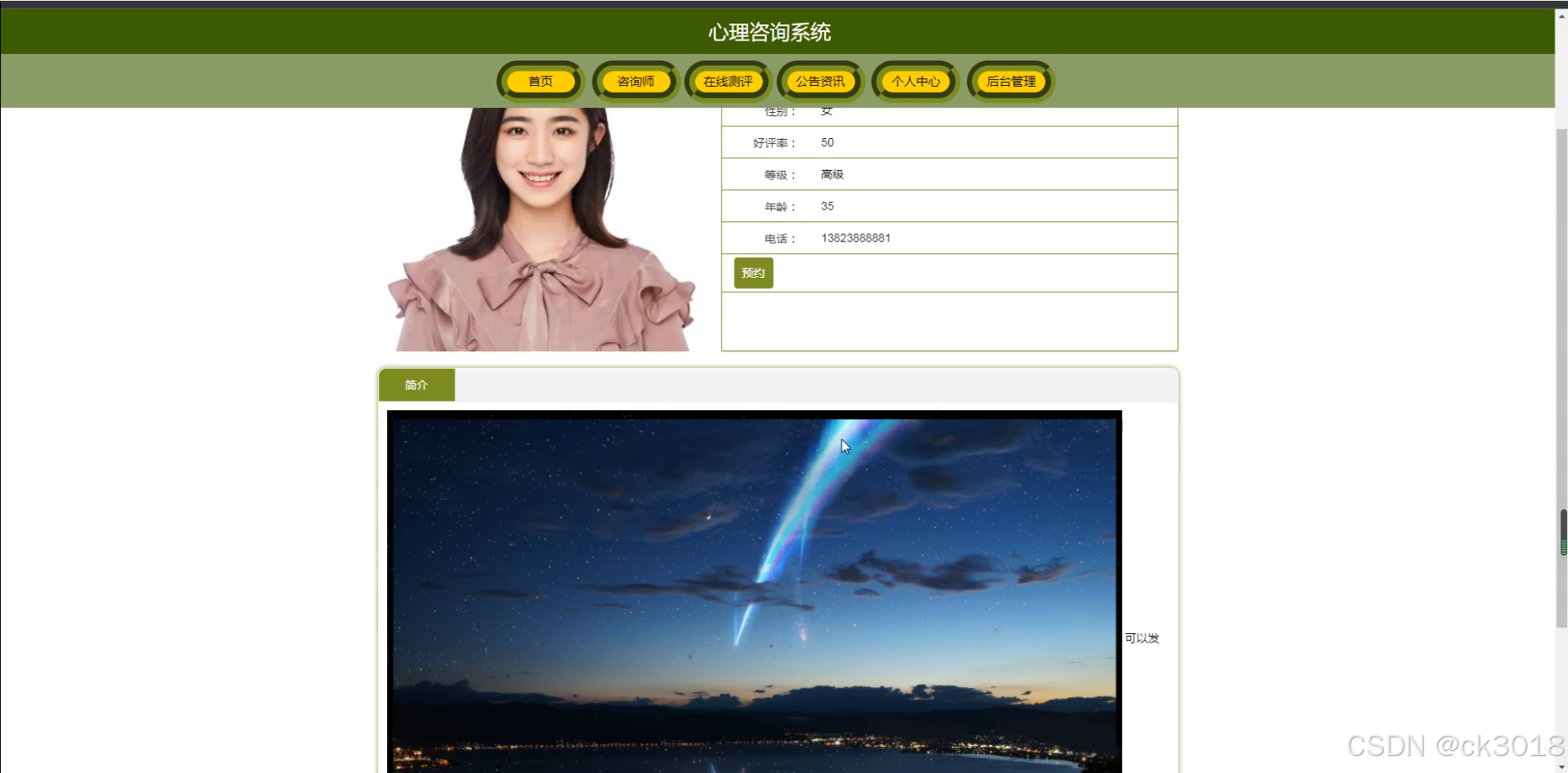Open the 首页 nav item

coord(540,82)
